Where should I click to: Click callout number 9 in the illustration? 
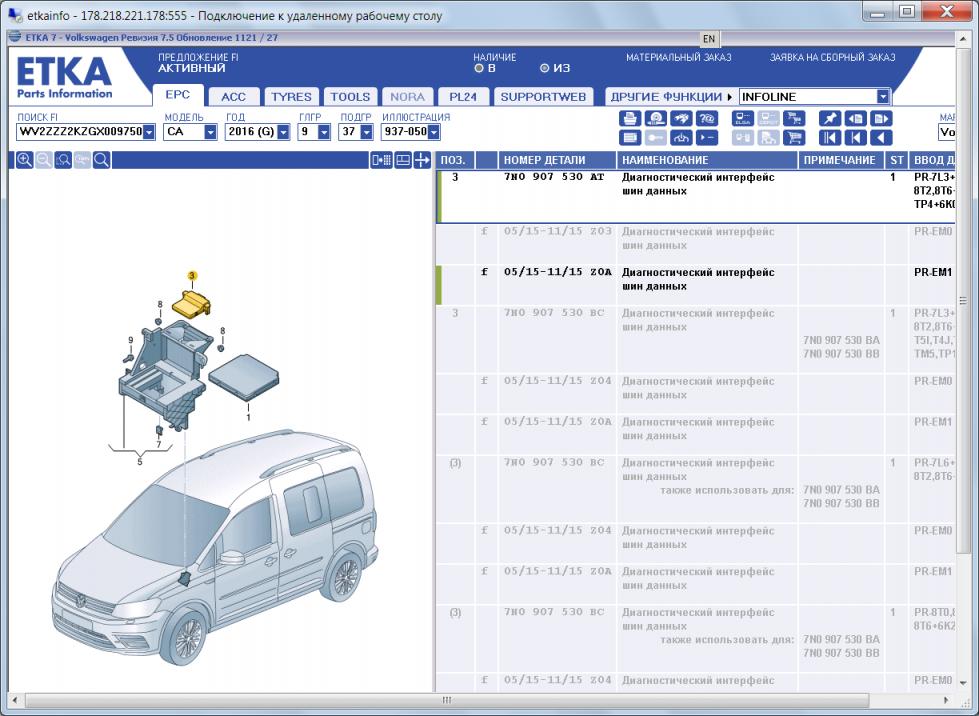point(130,340)
